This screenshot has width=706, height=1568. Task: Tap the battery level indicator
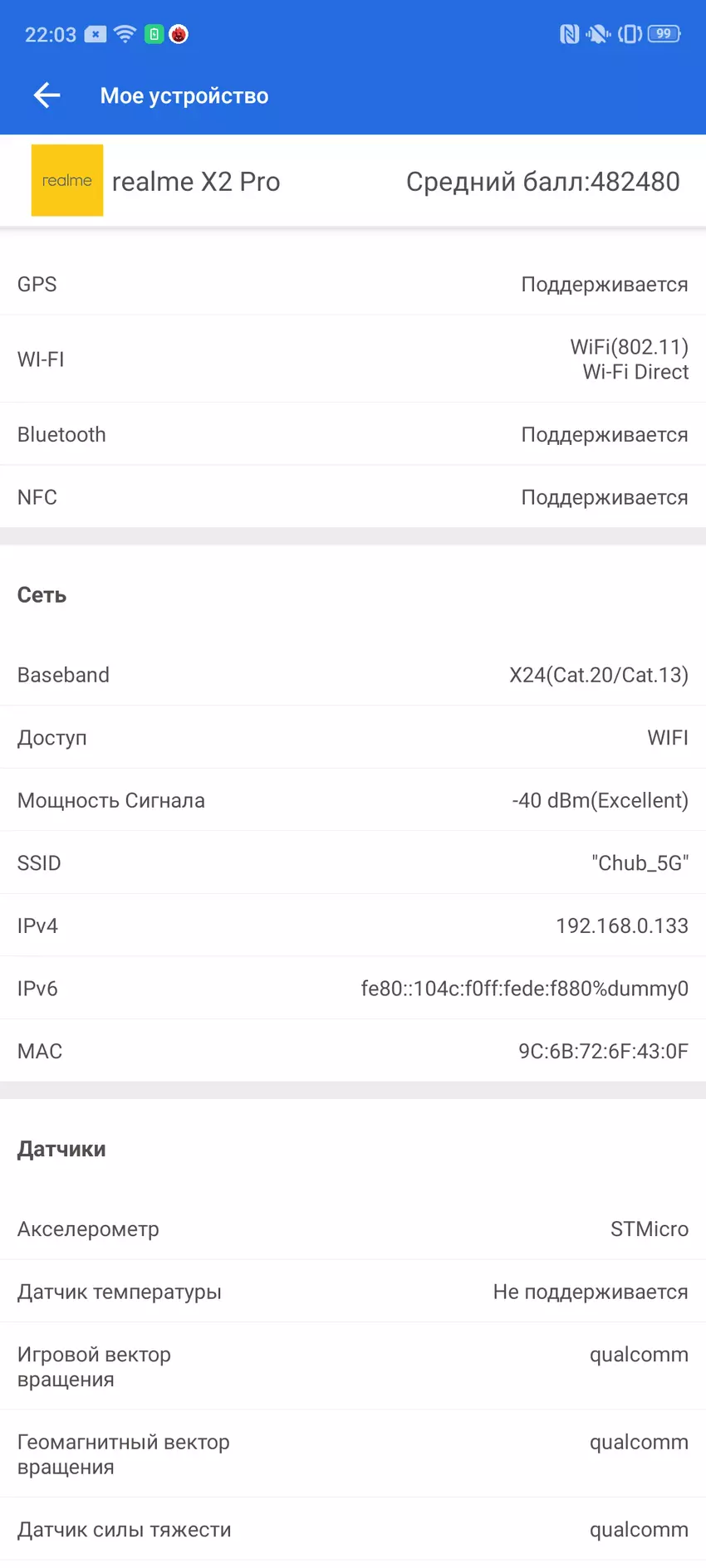(664, 34)
